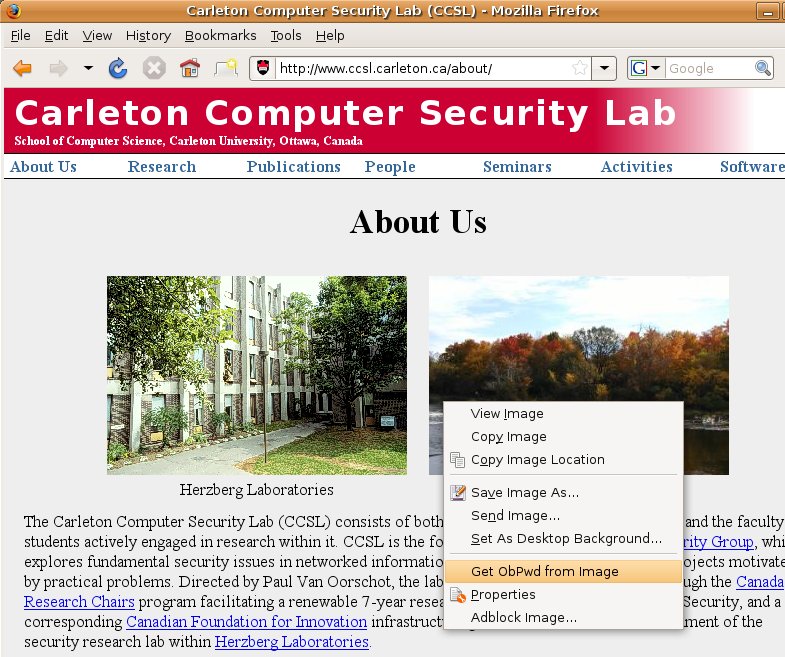The width and height of the screenshot is (785, 657).
Task: Click the Herzberg Laboratories building photo
Action: click(257, 375)
